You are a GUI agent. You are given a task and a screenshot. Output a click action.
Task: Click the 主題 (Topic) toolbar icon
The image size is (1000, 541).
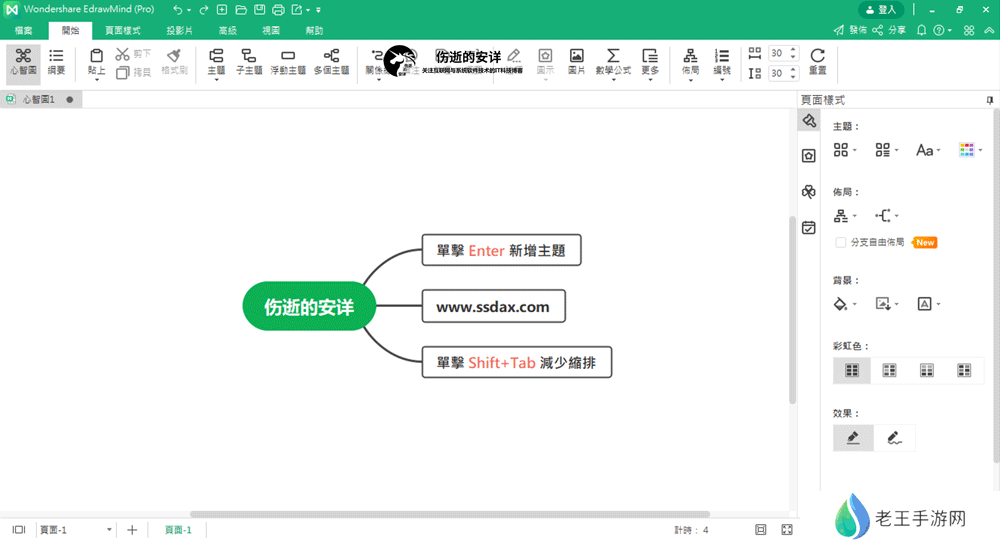(216, 61)
